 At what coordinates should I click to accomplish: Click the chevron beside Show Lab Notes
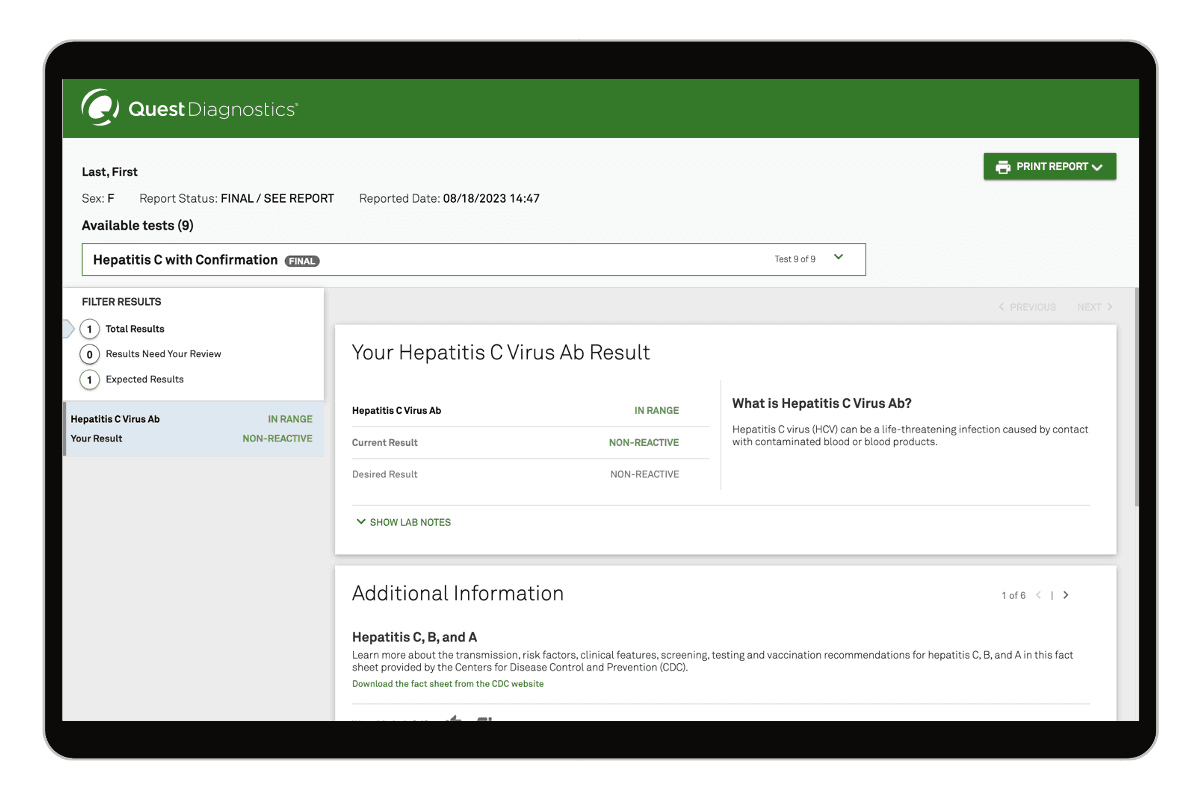tap(361, 521)
